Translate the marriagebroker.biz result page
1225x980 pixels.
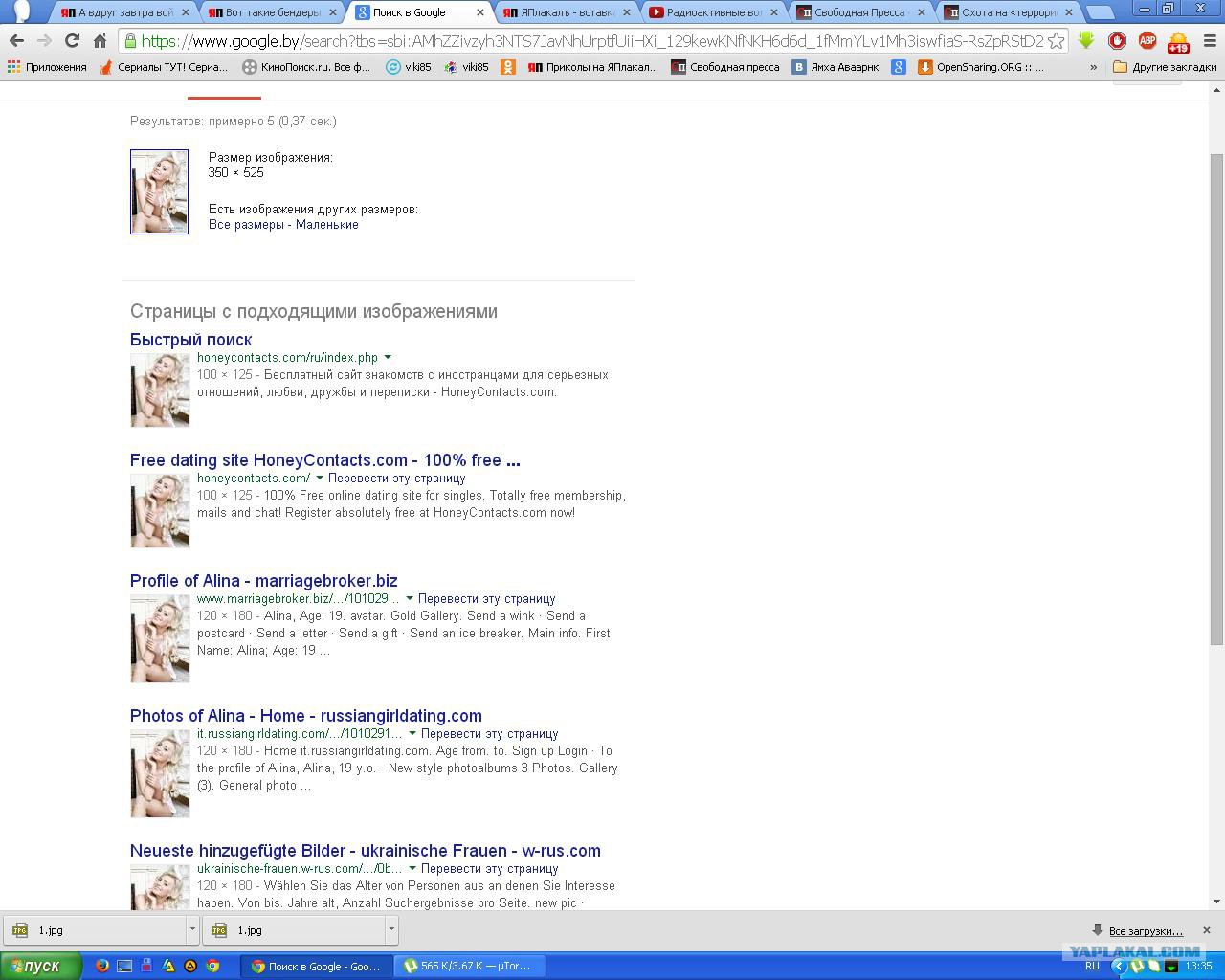tap(487, 599)
